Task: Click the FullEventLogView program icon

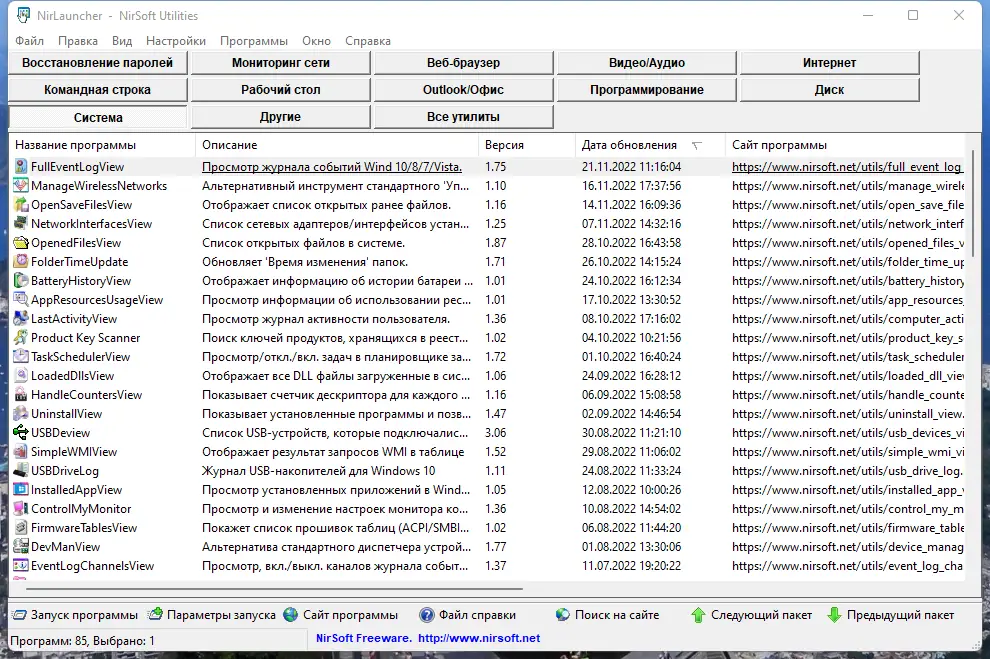Action: [21, 167]
